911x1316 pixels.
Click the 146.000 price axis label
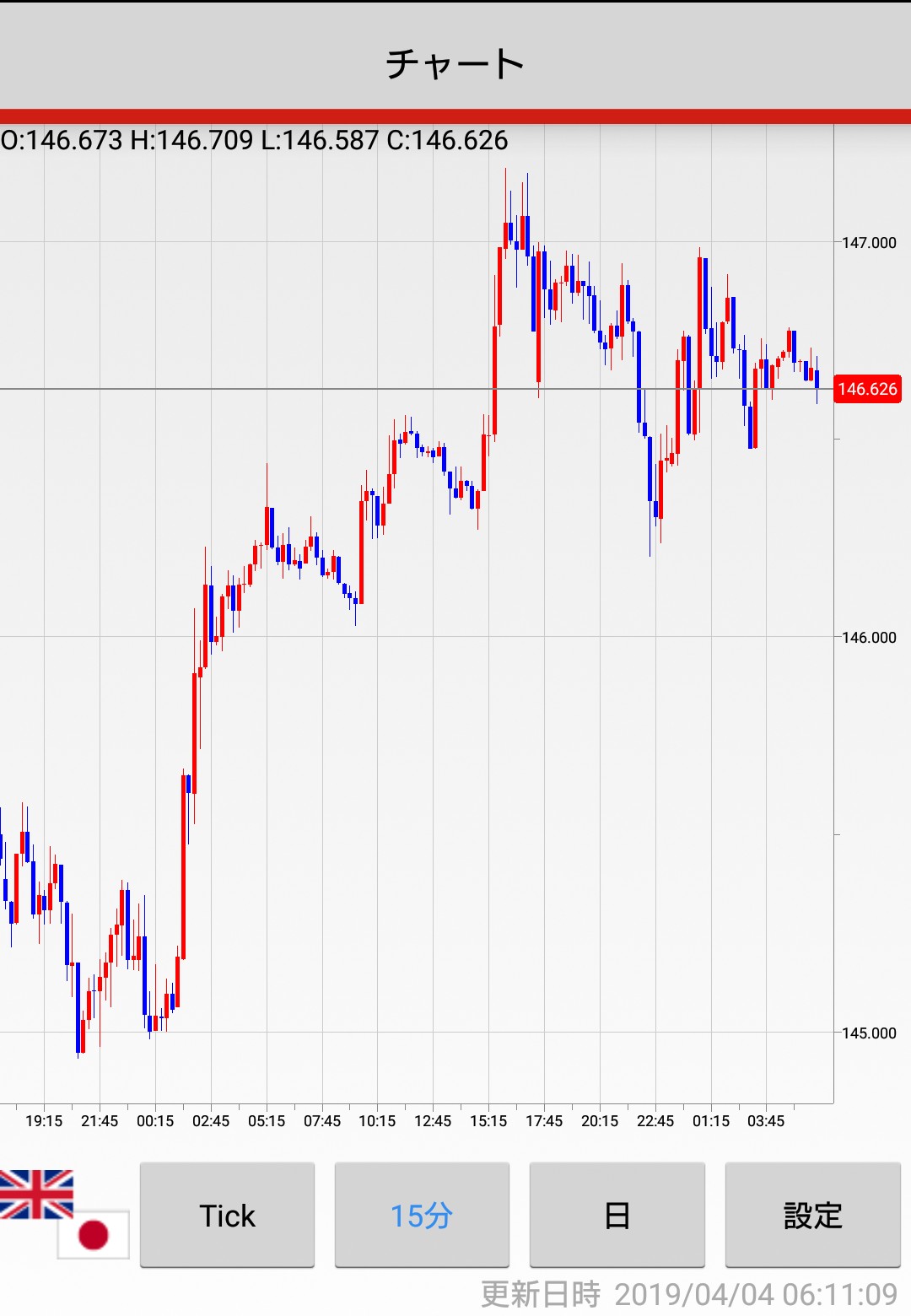(869, 638)
